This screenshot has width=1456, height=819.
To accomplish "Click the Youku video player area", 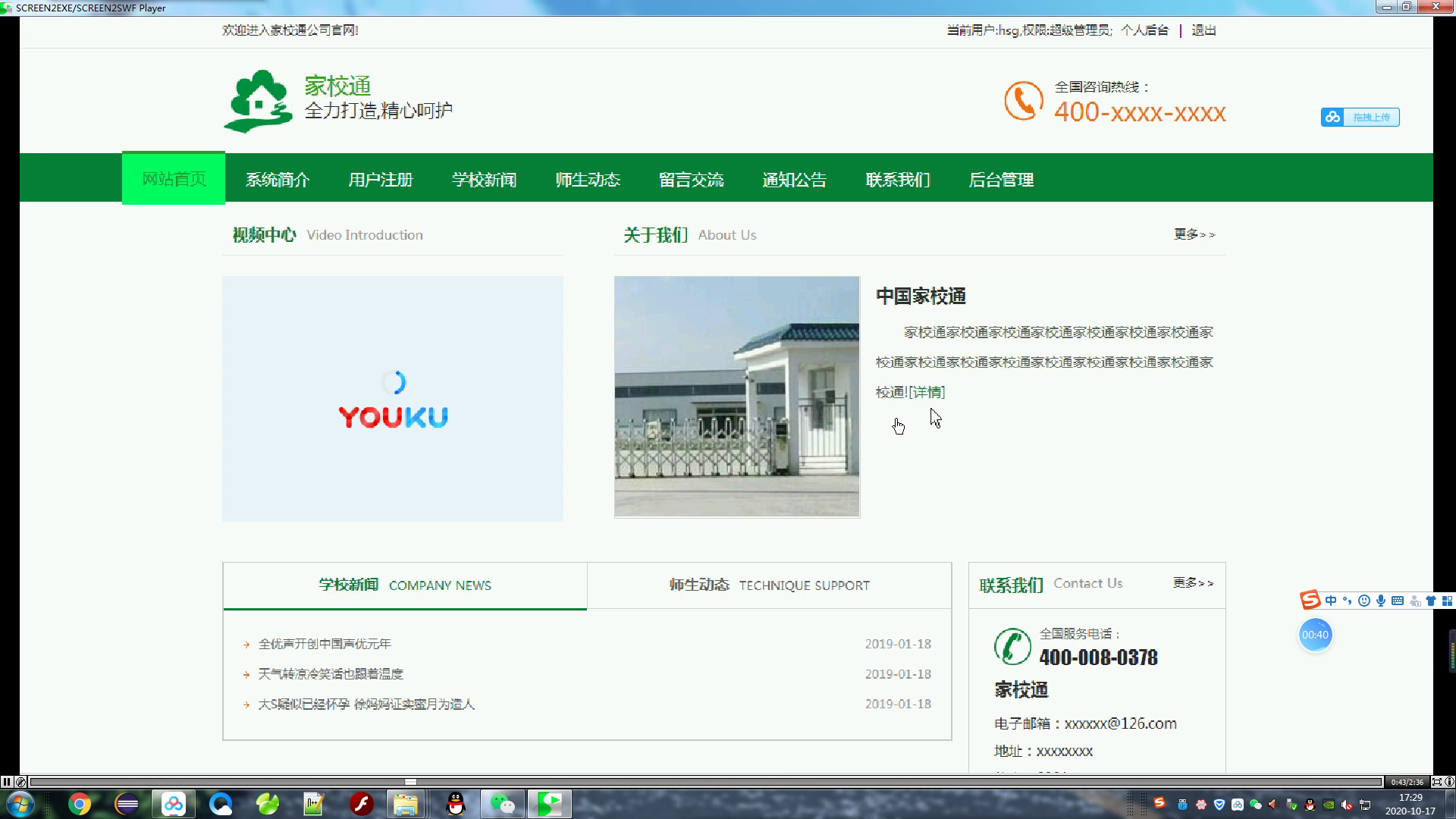I will coord(393,399).
